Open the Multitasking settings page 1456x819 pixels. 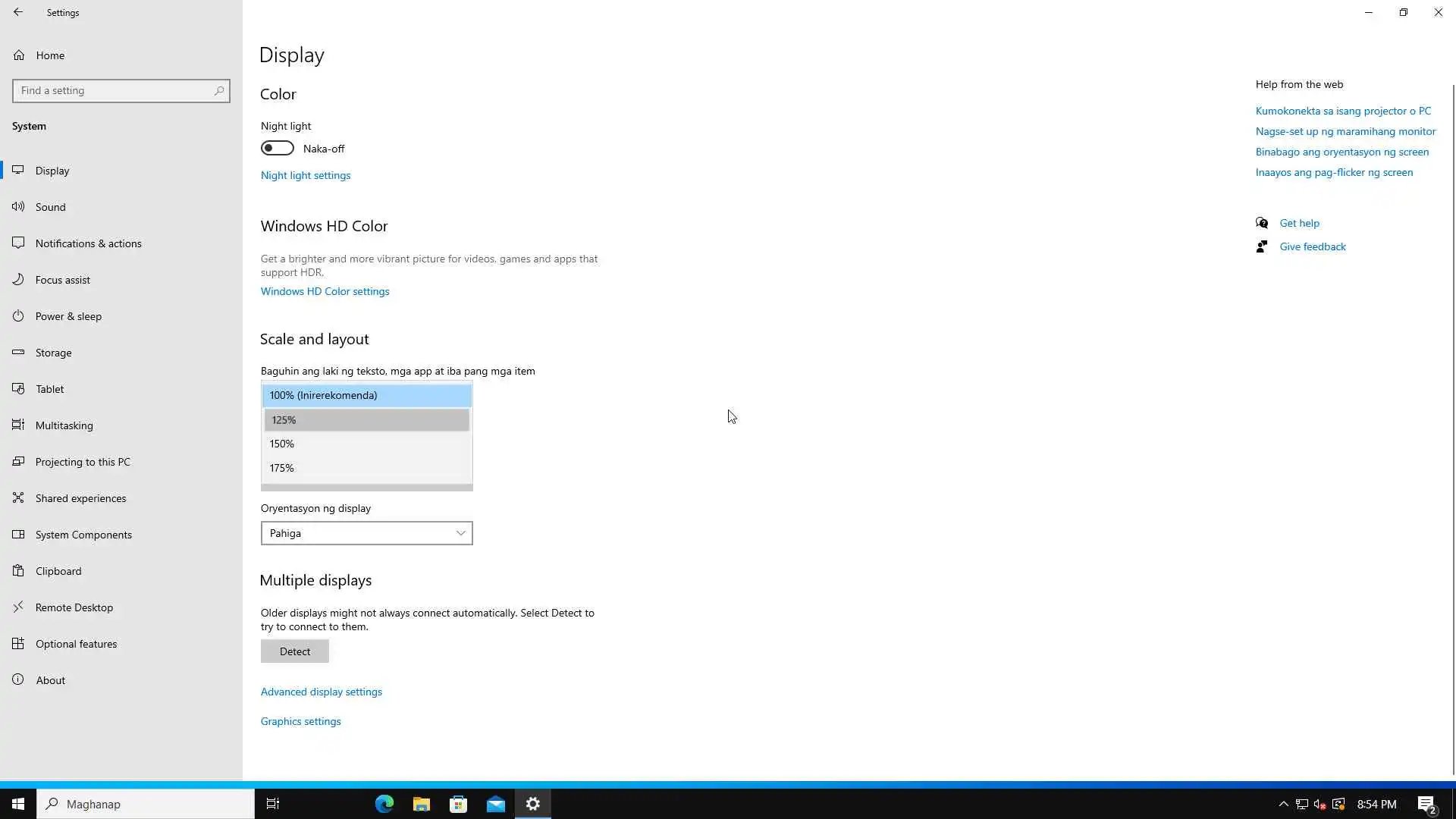point(64,425)
